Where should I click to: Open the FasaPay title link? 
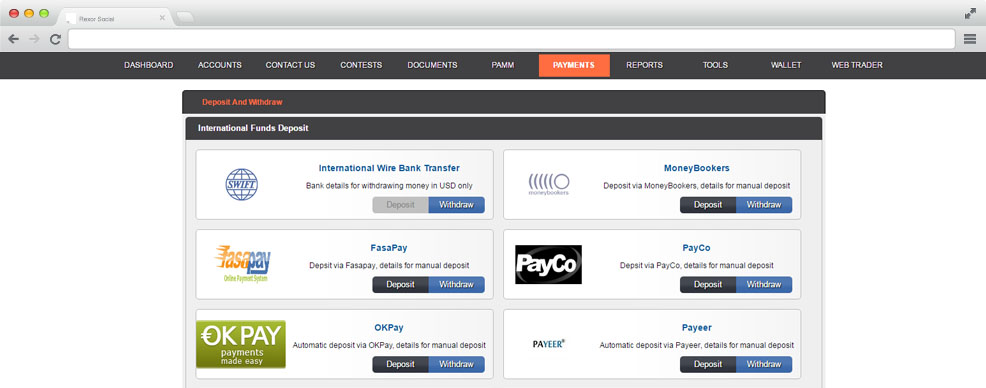[389, 248]
